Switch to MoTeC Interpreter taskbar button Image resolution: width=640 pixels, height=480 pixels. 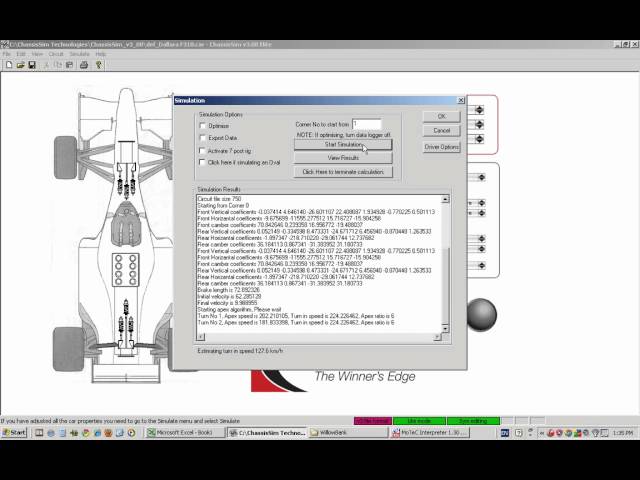430,433
